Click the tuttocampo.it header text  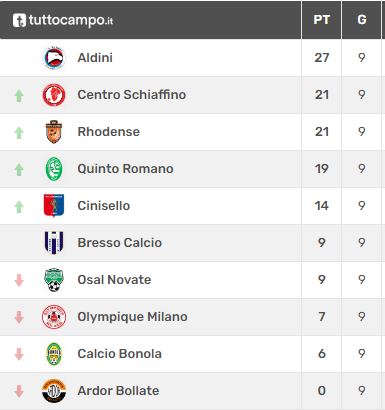point(71,20)
